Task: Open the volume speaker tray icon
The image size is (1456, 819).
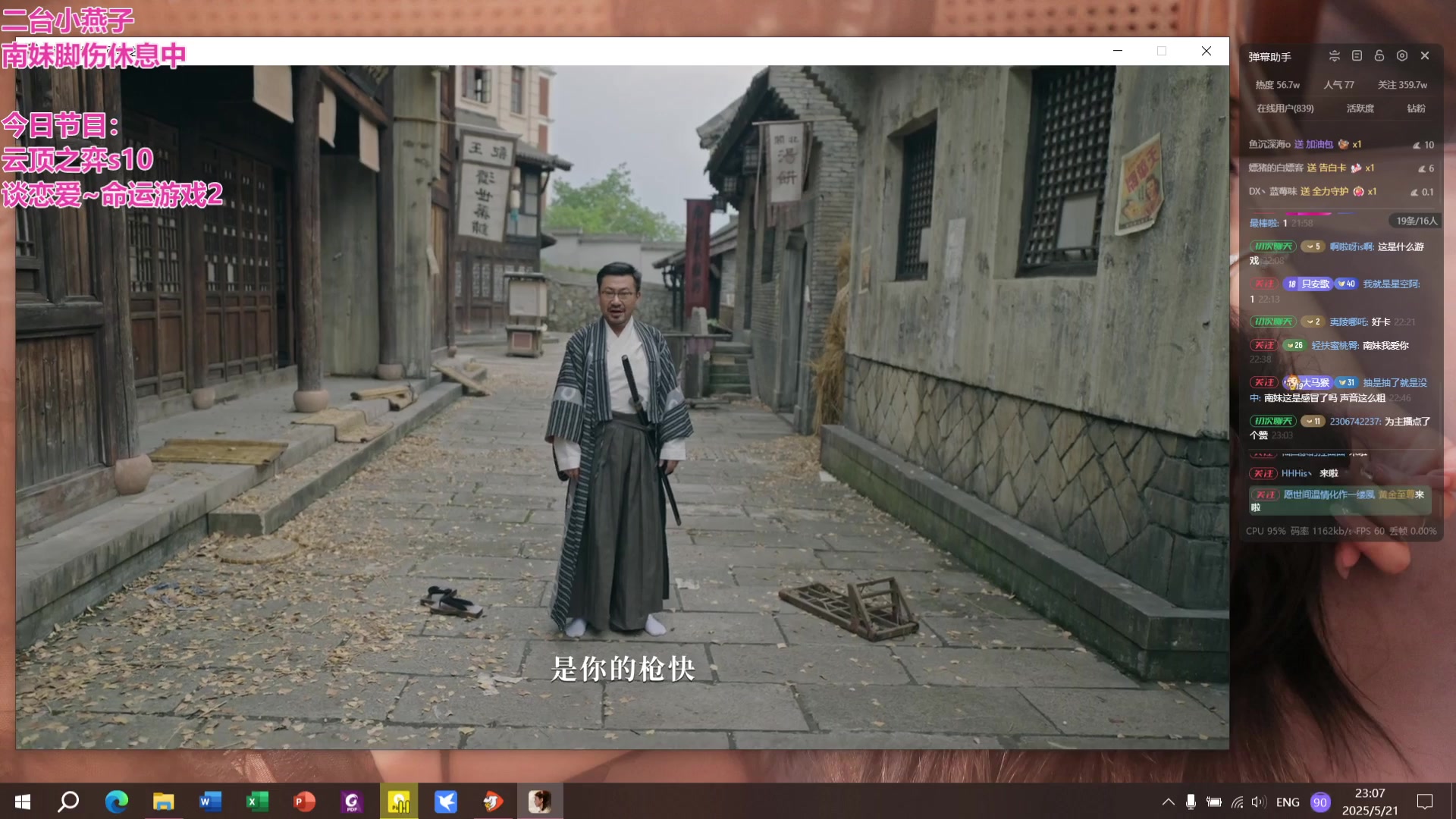Action: (1259, 802)
